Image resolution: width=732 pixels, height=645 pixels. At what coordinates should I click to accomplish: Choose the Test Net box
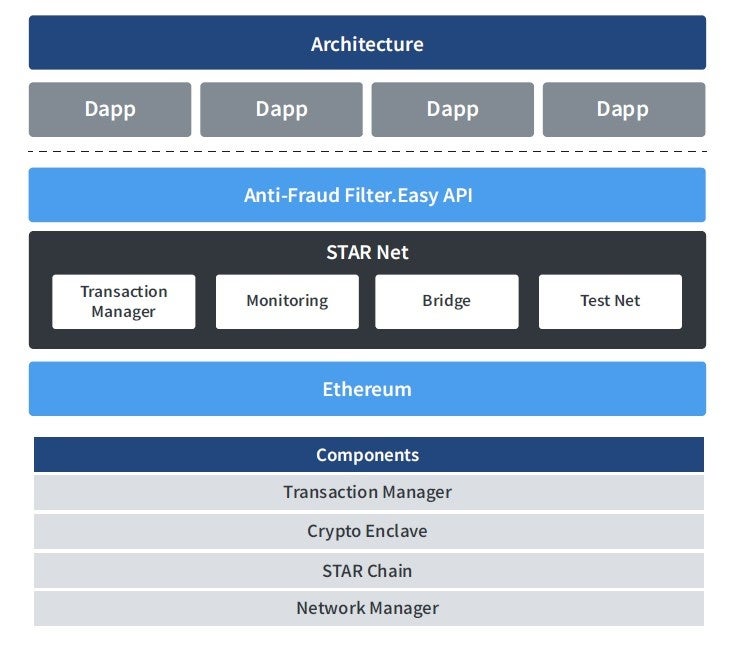[x=610, y=301]
